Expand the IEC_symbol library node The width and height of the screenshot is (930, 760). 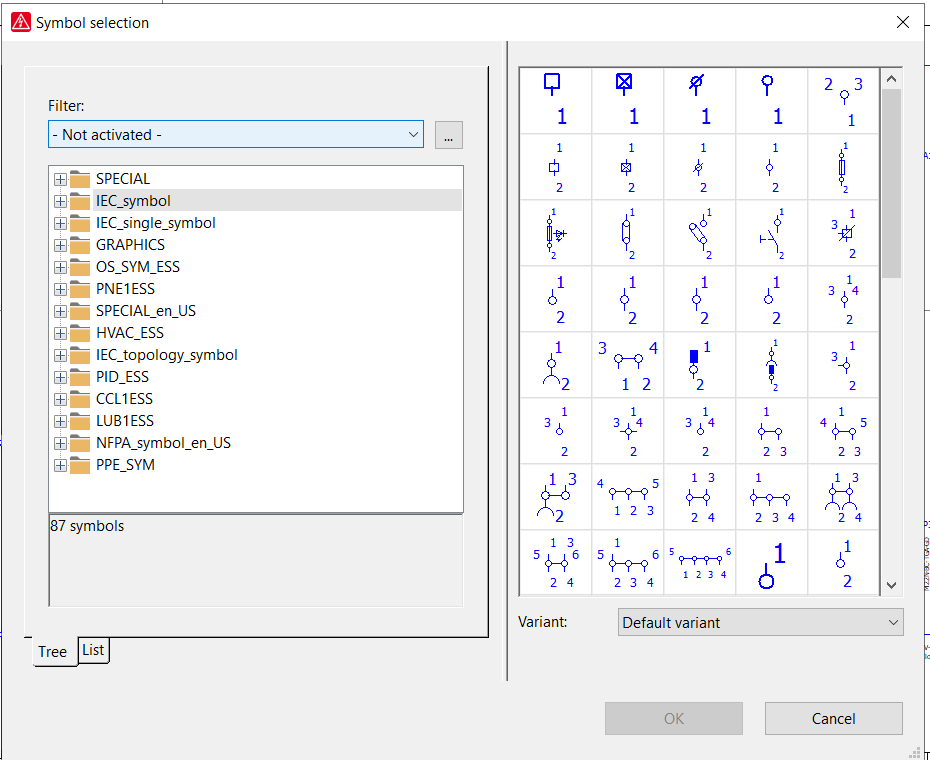(60, 201)
